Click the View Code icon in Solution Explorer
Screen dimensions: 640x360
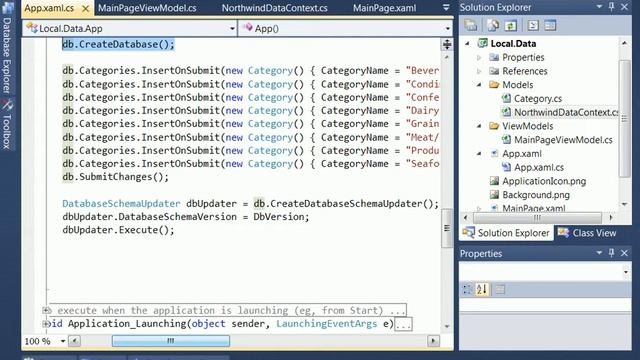533,25
